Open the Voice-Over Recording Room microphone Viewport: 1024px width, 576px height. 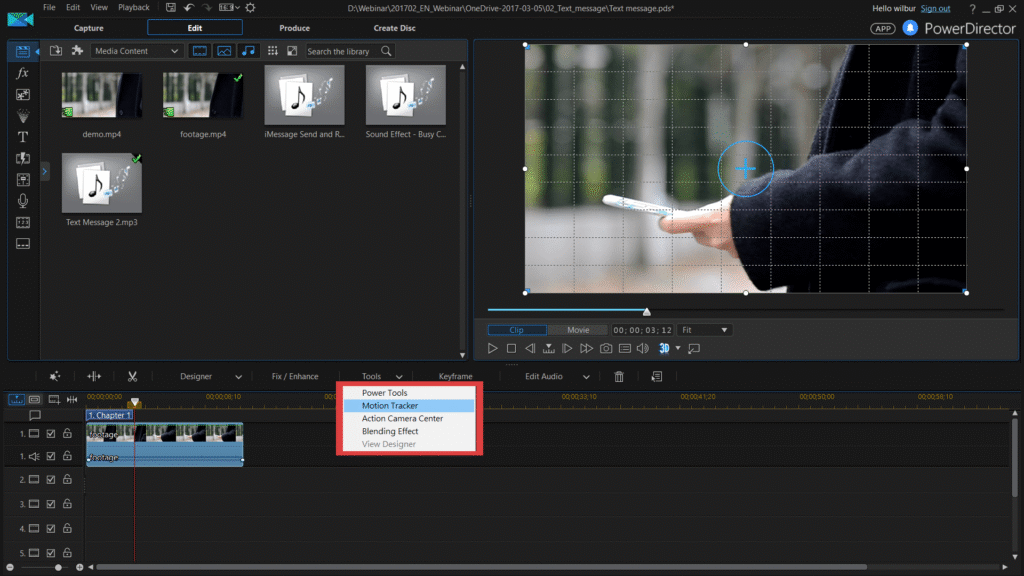click(23, 201)
